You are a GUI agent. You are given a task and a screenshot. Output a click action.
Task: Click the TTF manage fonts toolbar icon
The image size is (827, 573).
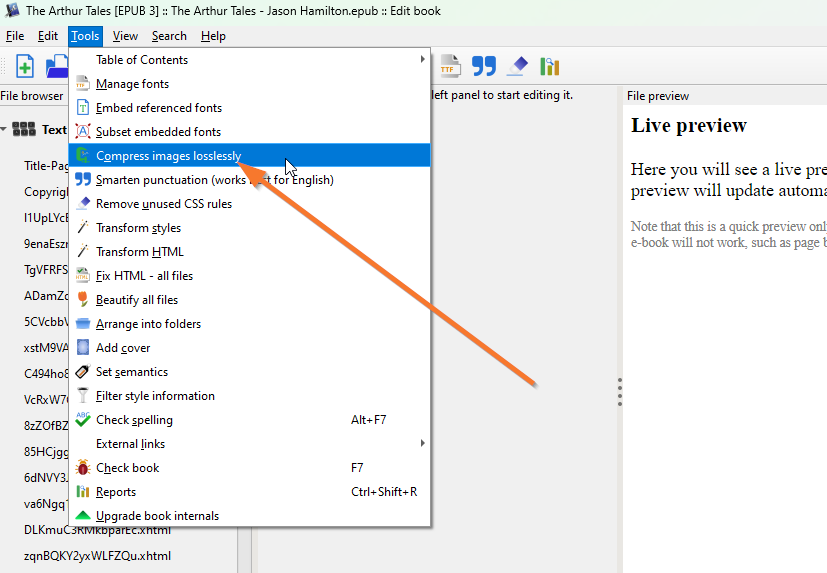450,66
